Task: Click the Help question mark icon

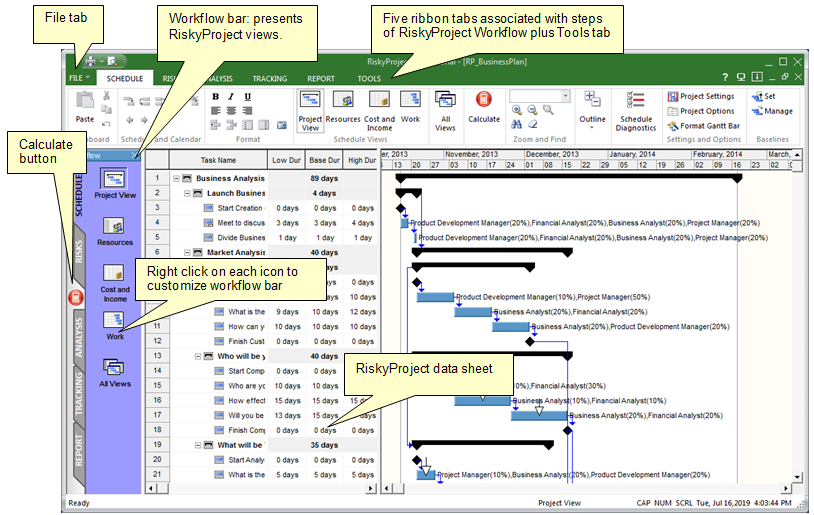Action: [x=725, y=77]
